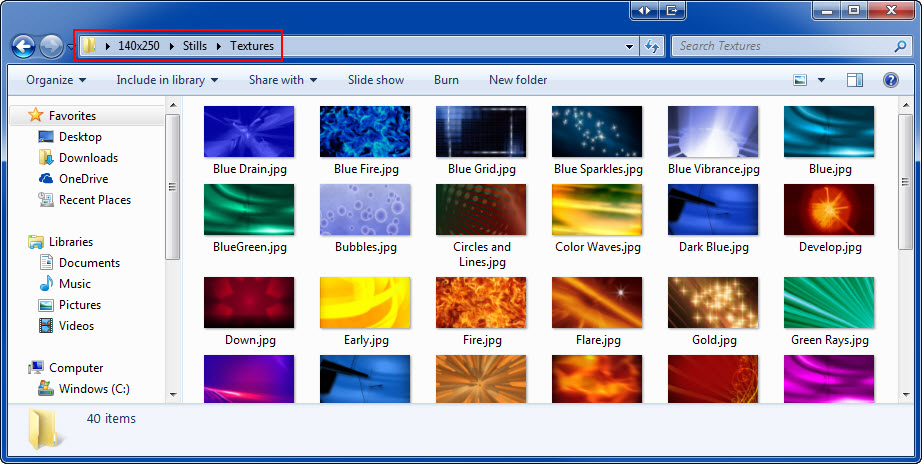Click the New folder button
The height and width of the screenshot is (464, 922).
click(517, 80)
